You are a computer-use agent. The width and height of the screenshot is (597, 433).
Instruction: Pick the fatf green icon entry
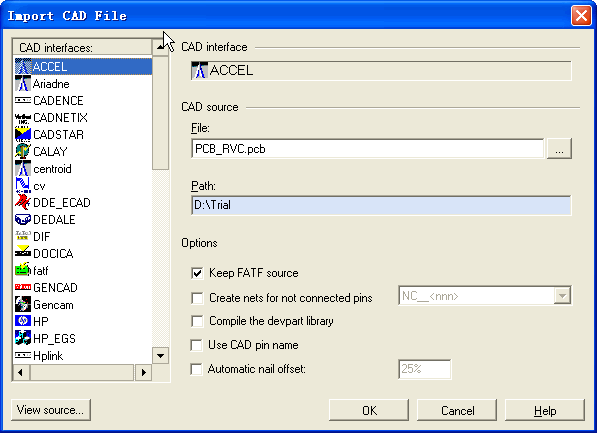pos(23,270)
